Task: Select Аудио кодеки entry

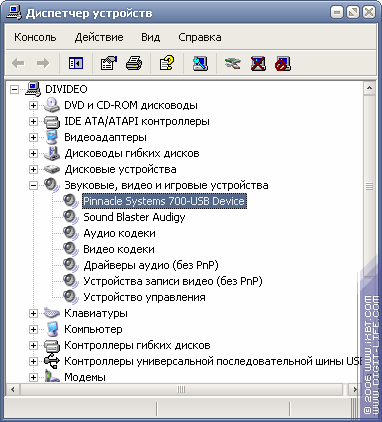Action: (119, 233)
